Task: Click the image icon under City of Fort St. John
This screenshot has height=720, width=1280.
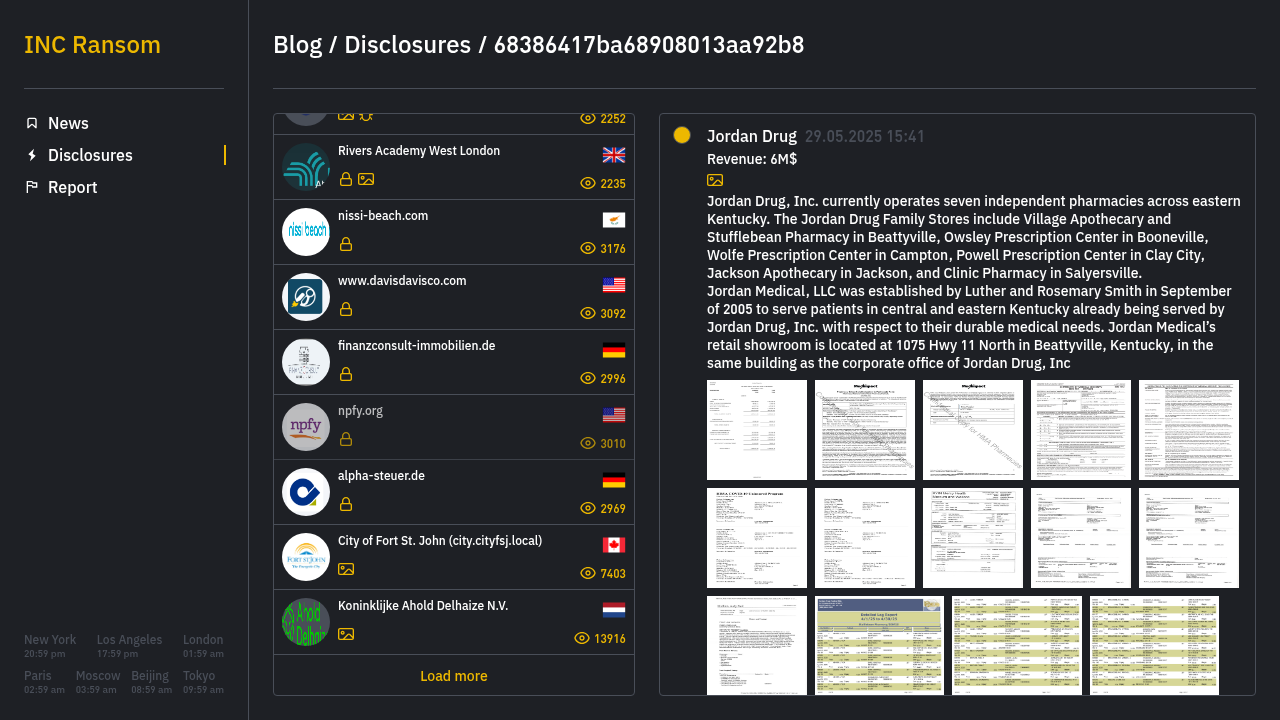Action: pos(346,569)
